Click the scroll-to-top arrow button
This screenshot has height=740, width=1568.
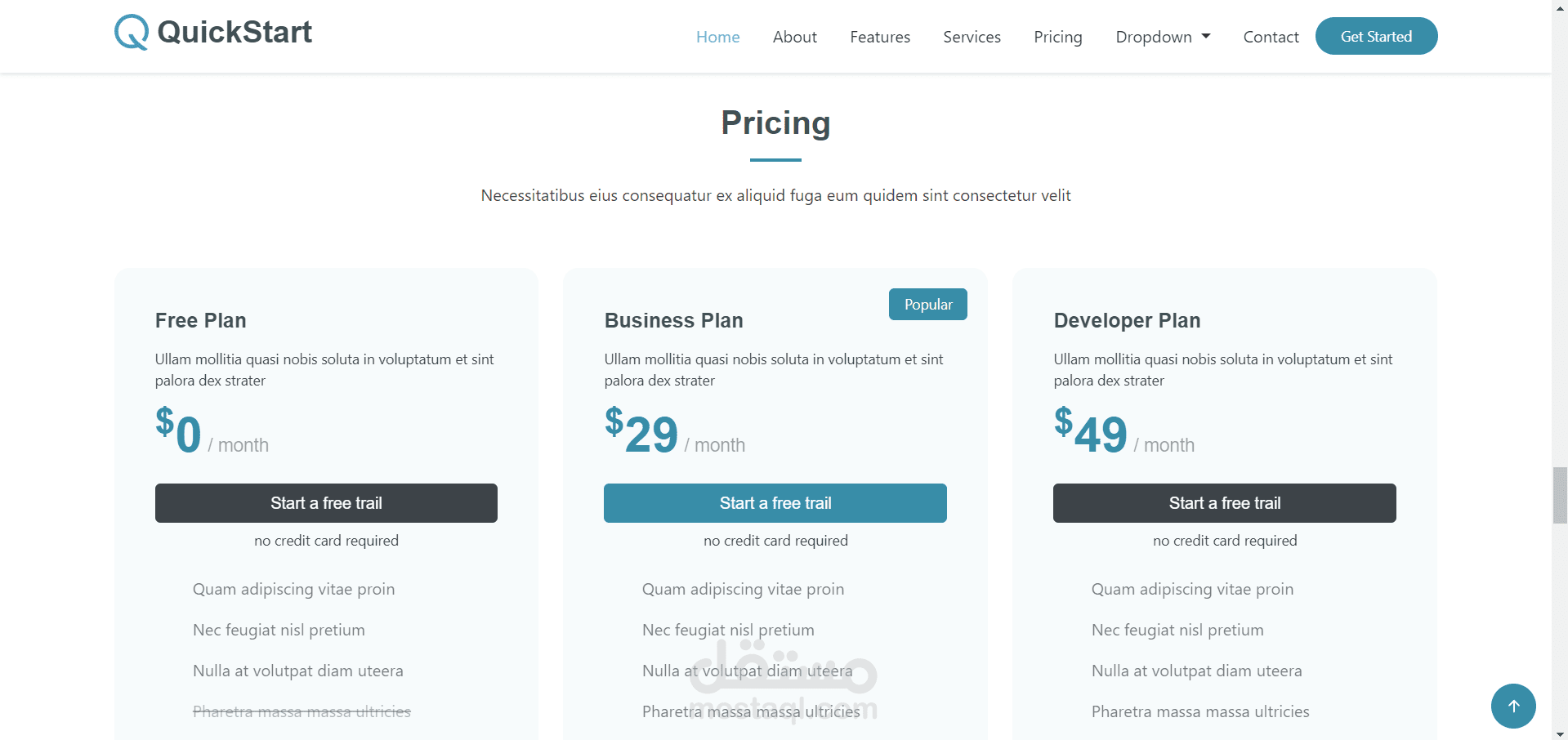click(x=1513, y=706)
